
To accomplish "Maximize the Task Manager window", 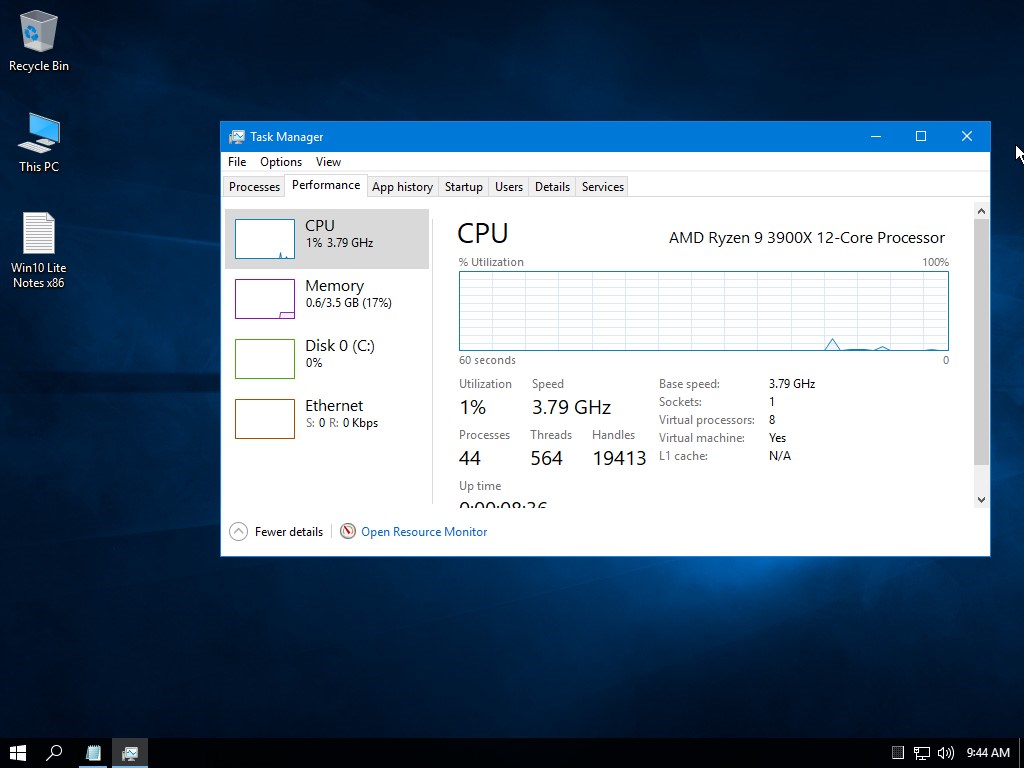I will click(x=921, y=136).
